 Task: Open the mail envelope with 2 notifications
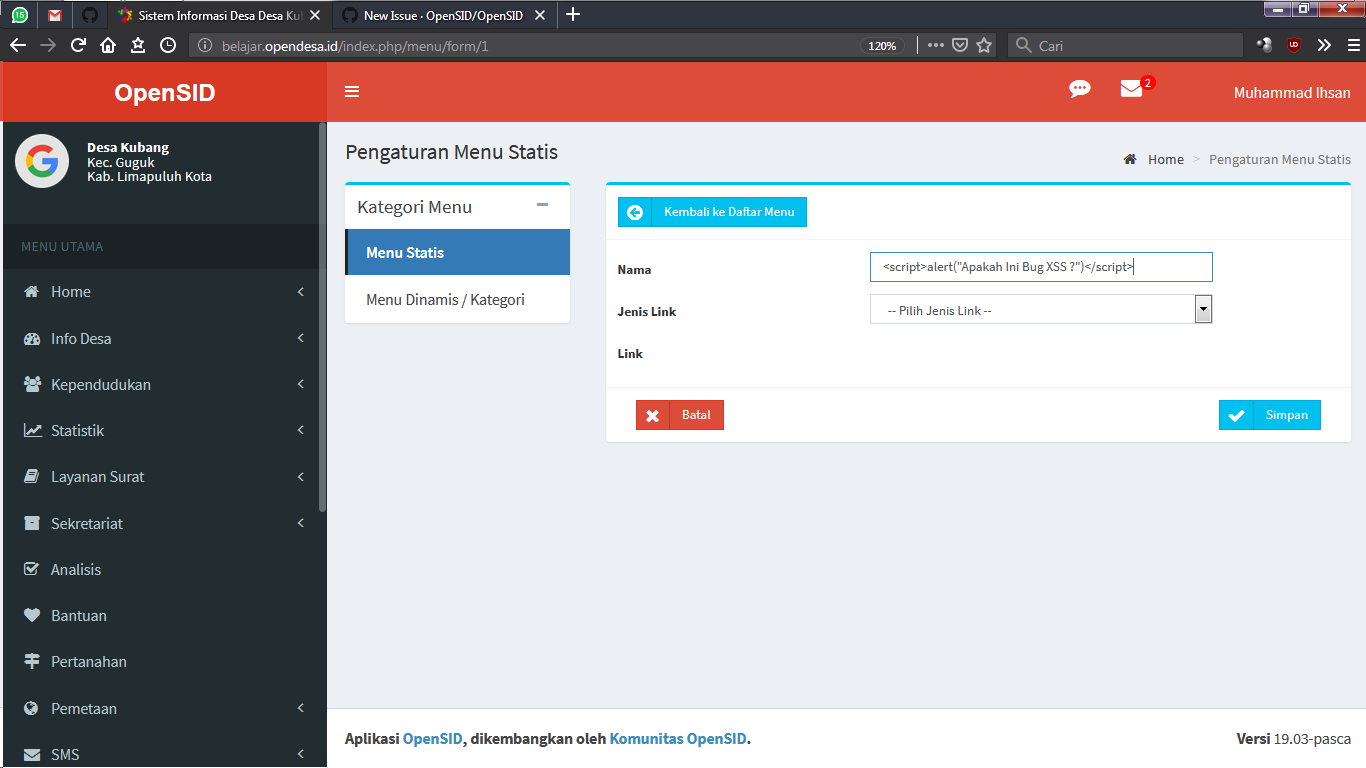coord(1135,88)
